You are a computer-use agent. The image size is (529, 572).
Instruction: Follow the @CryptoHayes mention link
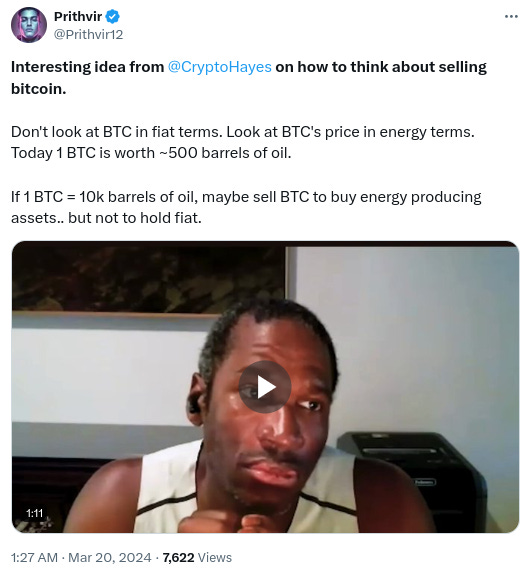pyautogui.click(x=220, y=67)
